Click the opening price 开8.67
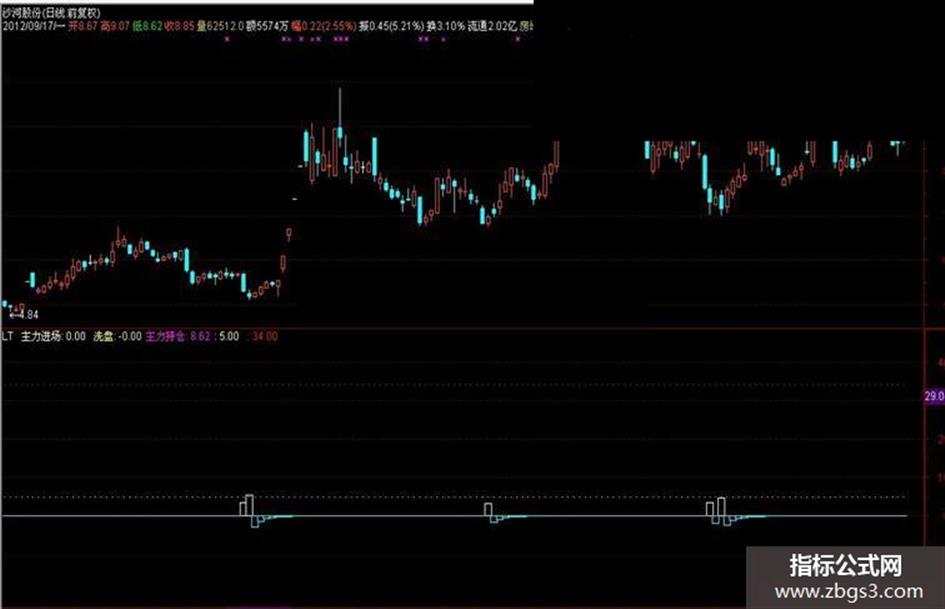The height and width of the screenshot is (609, 945). pos(82,26)
